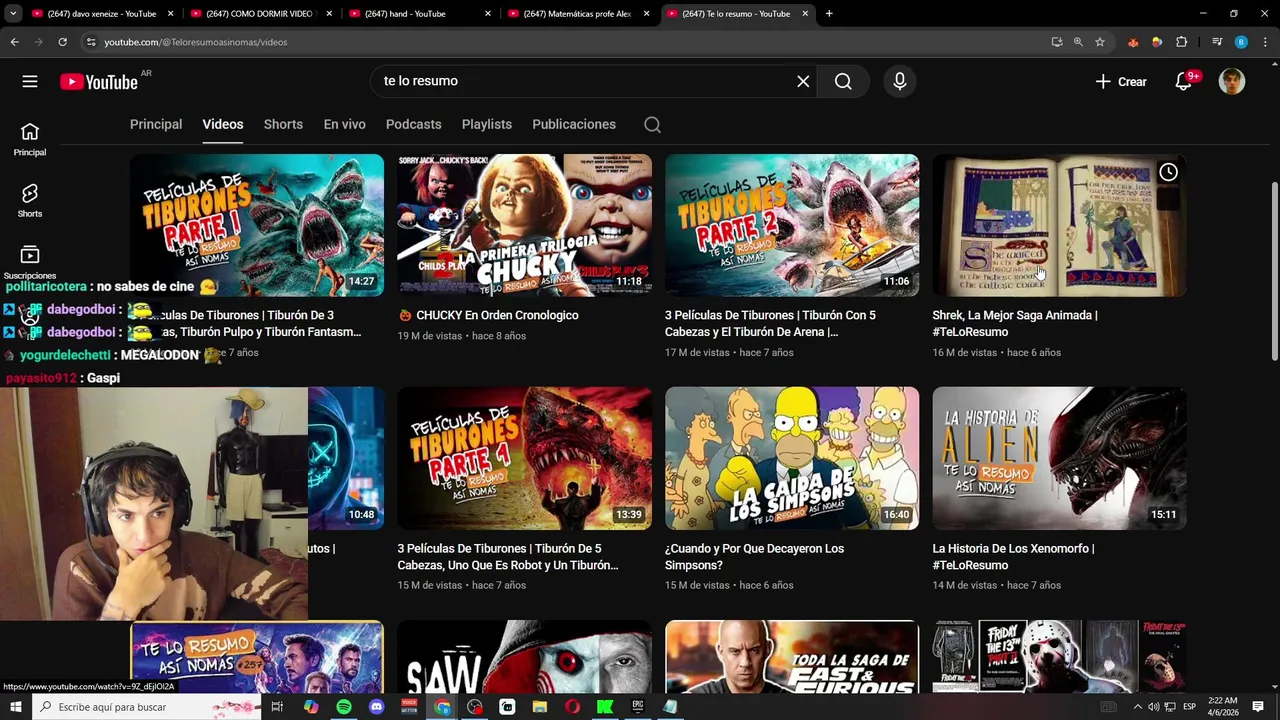Open the Playlists channel tab
Screen dimensions: 1280x720
pyautogui.click(x=487, y=125)
